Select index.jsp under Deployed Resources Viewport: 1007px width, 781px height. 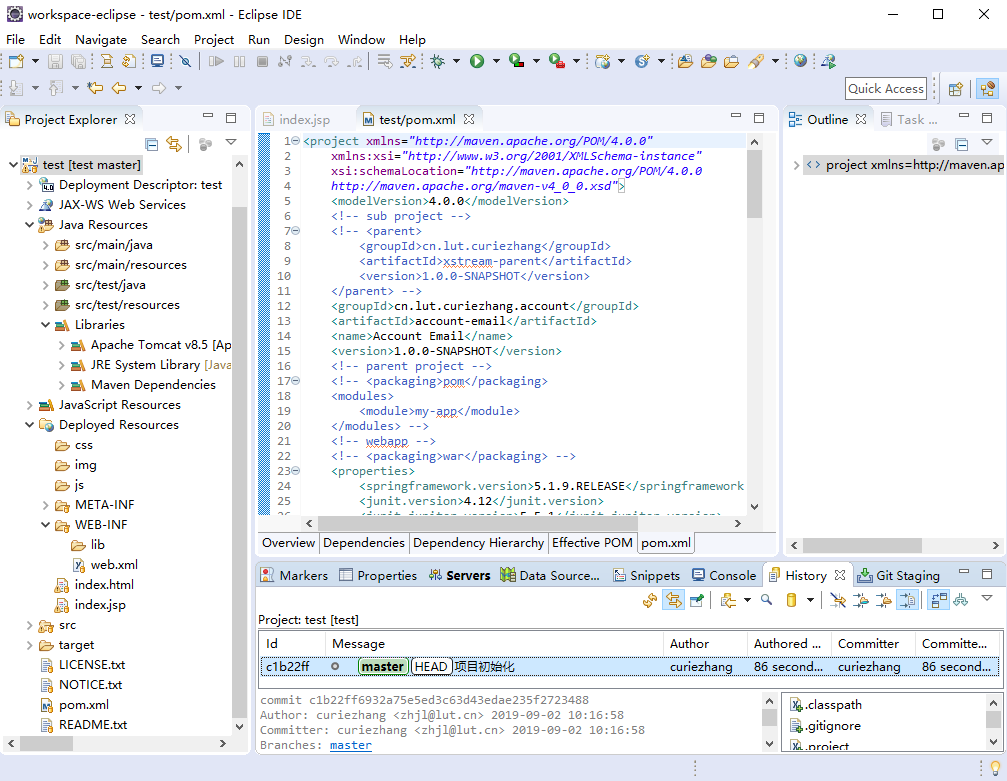100,604
